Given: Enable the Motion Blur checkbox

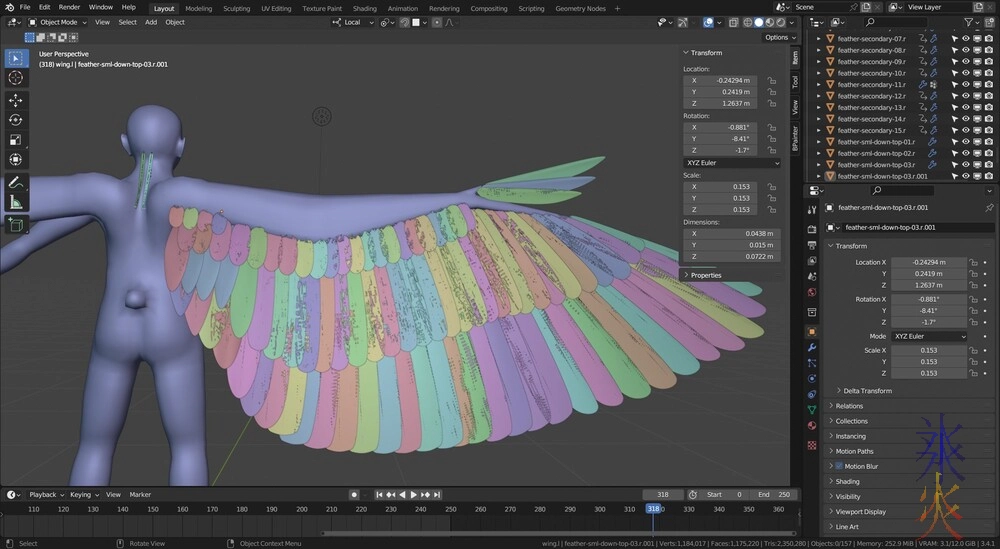Looking at the screenshot, I should pos(838,466).
